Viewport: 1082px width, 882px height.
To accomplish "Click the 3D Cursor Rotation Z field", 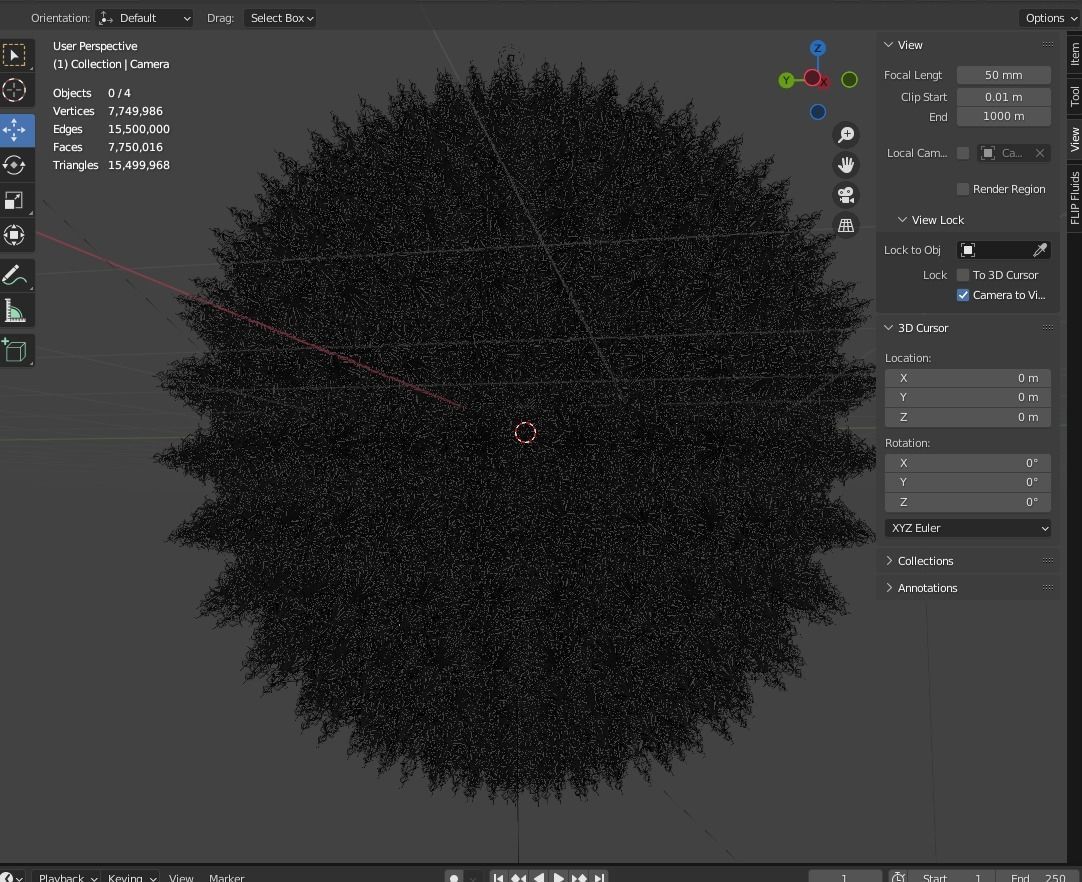I will click(x=967, y=502).
